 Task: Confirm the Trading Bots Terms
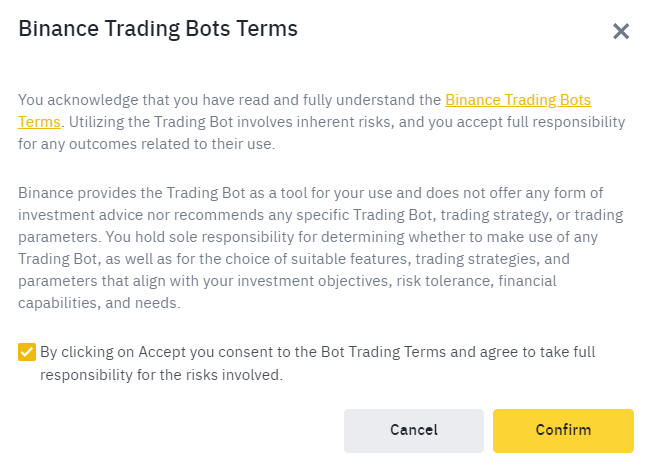[x=563, y=430]
